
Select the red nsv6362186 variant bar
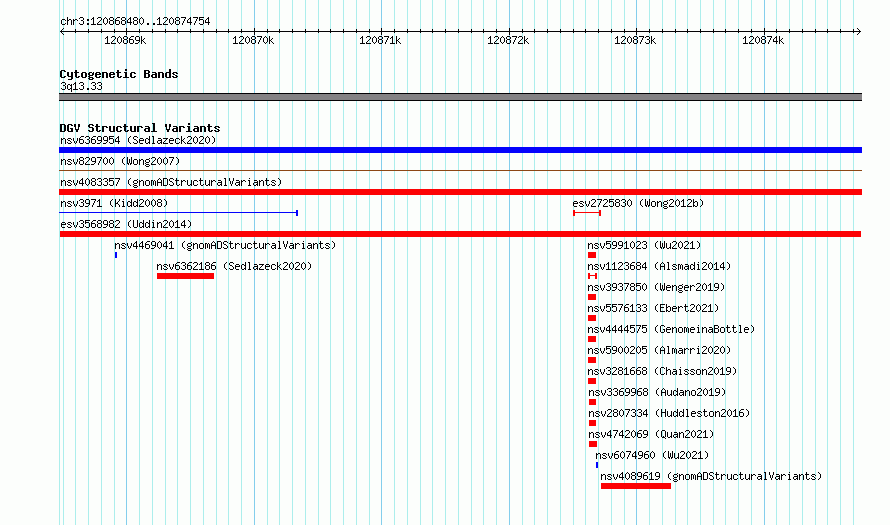point(186,276)
